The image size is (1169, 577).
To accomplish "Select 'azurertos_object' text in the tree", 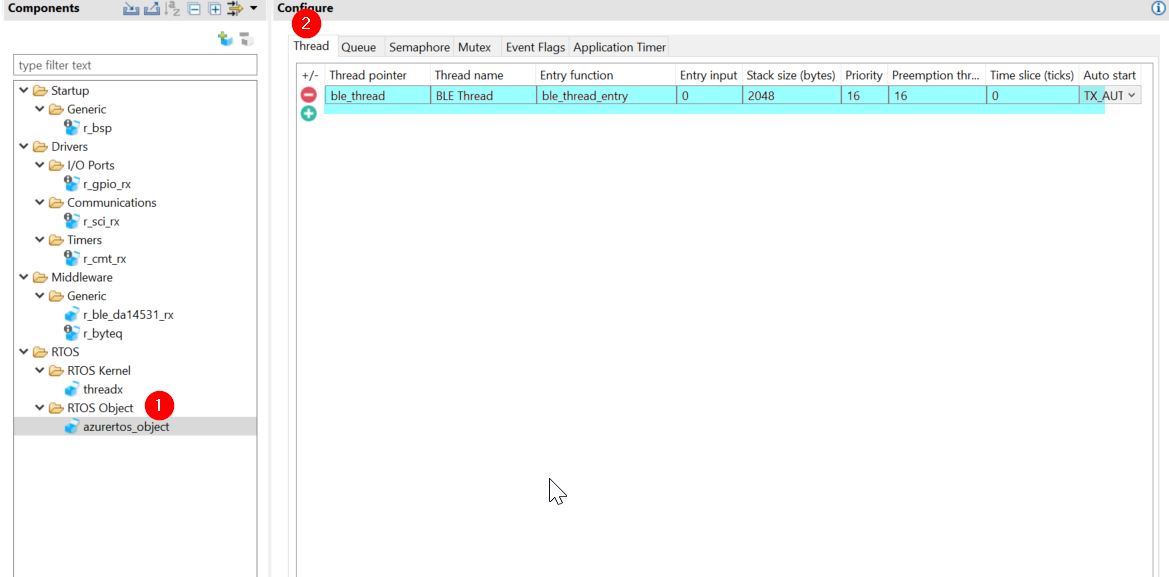I will tap(126, 427).
